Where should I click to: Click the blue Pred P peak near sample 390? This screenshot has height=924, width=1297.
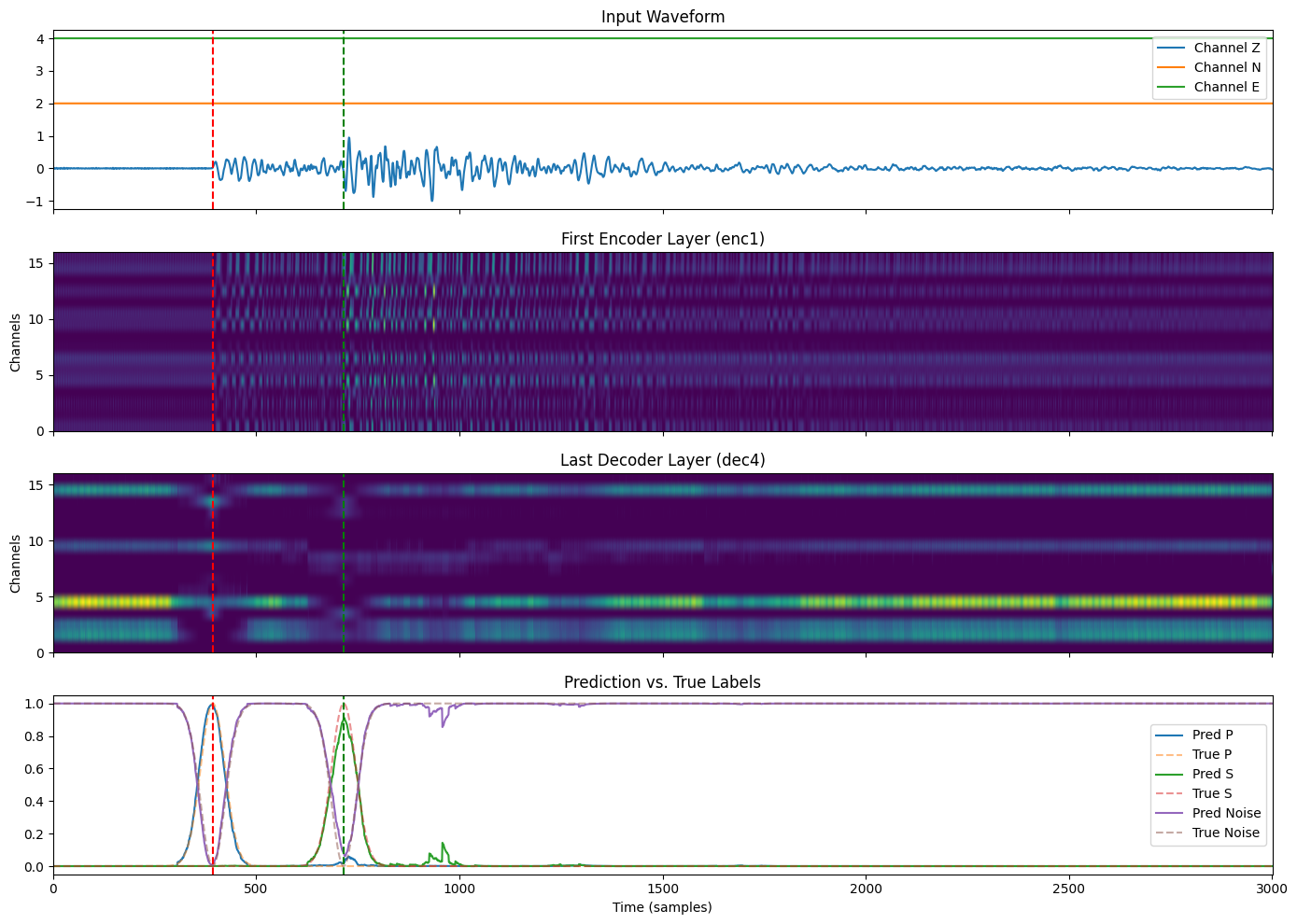click(211, 705)
